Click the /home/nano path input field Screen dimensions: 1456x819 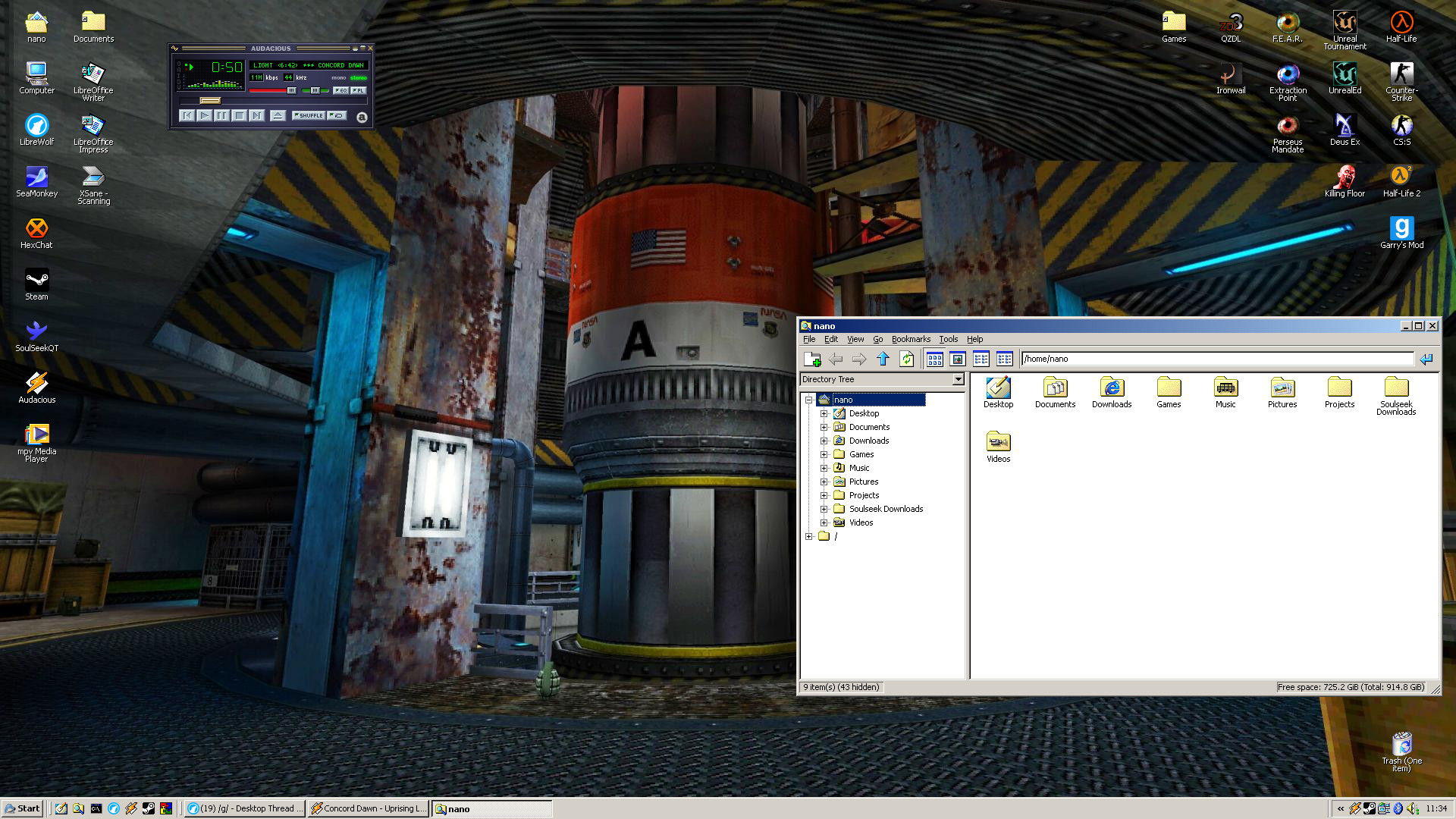tap(1217, 359)
